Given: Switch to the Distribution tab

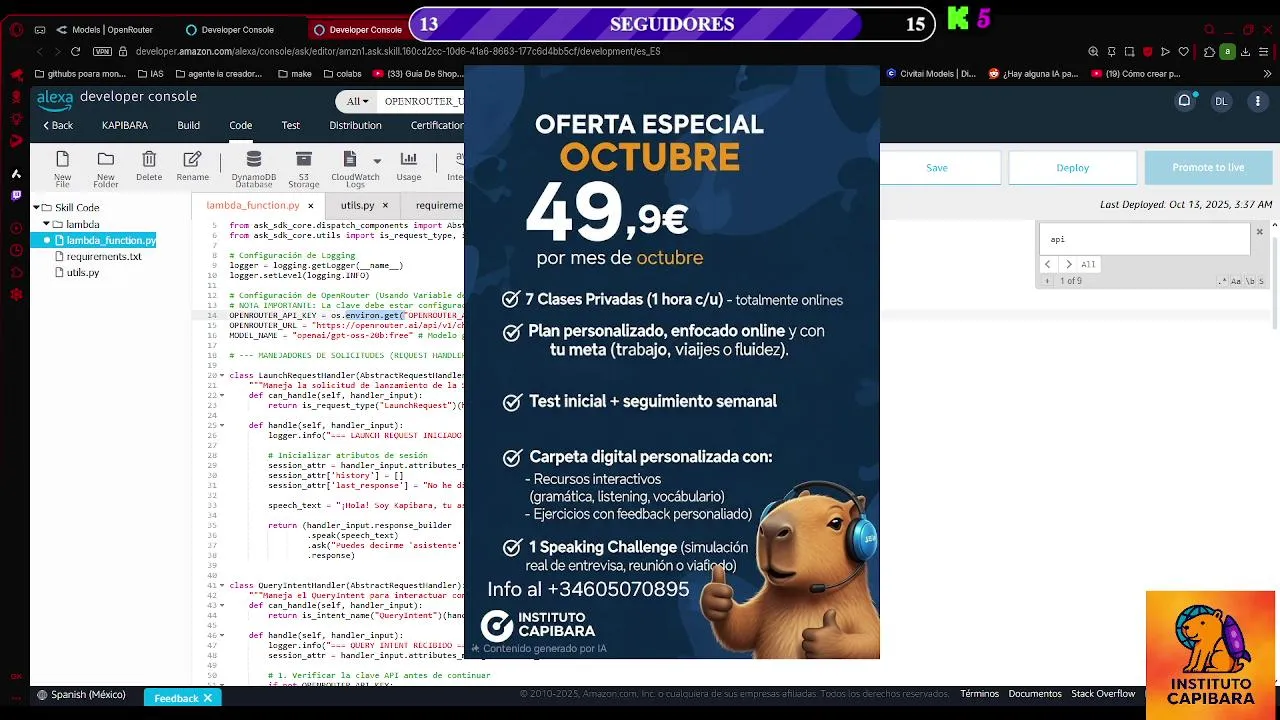Looking at the screenshot, I should click(355, 125).
